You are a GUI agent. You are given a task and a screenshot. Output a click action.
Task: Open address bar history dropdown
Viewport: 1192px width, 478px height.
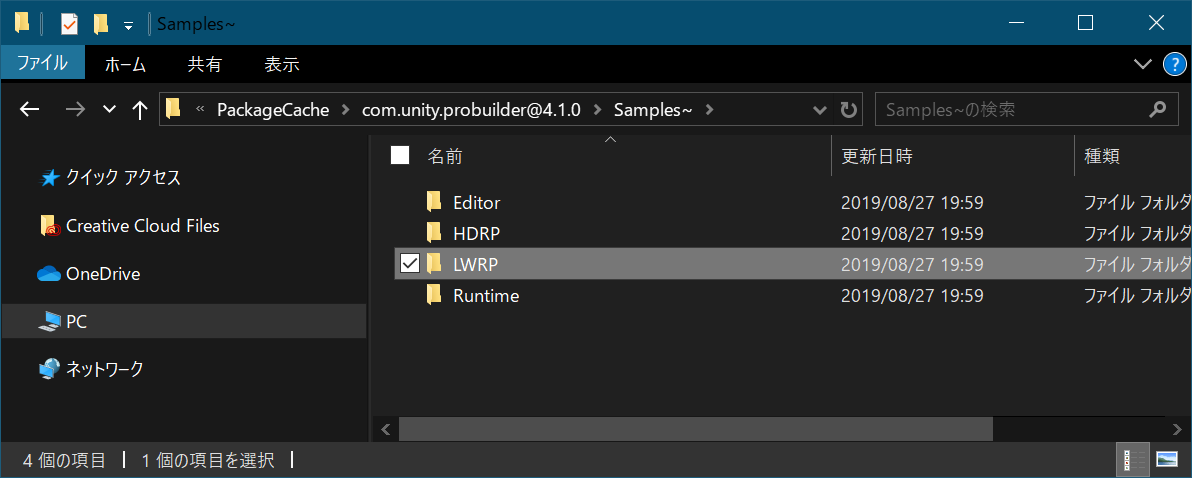point(820,110)
